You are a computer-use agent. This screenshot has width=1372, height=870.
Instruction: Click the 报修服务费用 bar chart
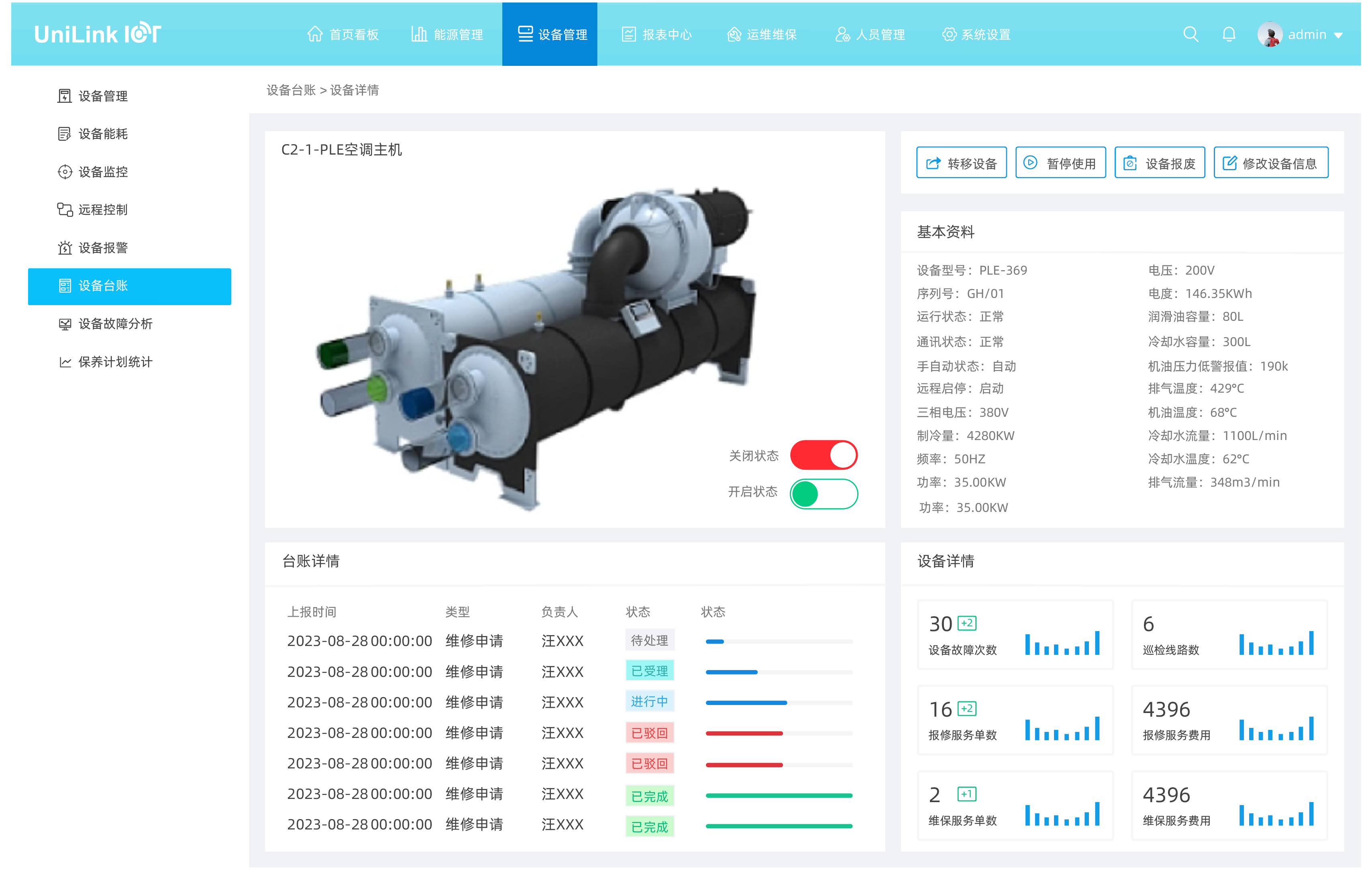tap(1276, 728)
